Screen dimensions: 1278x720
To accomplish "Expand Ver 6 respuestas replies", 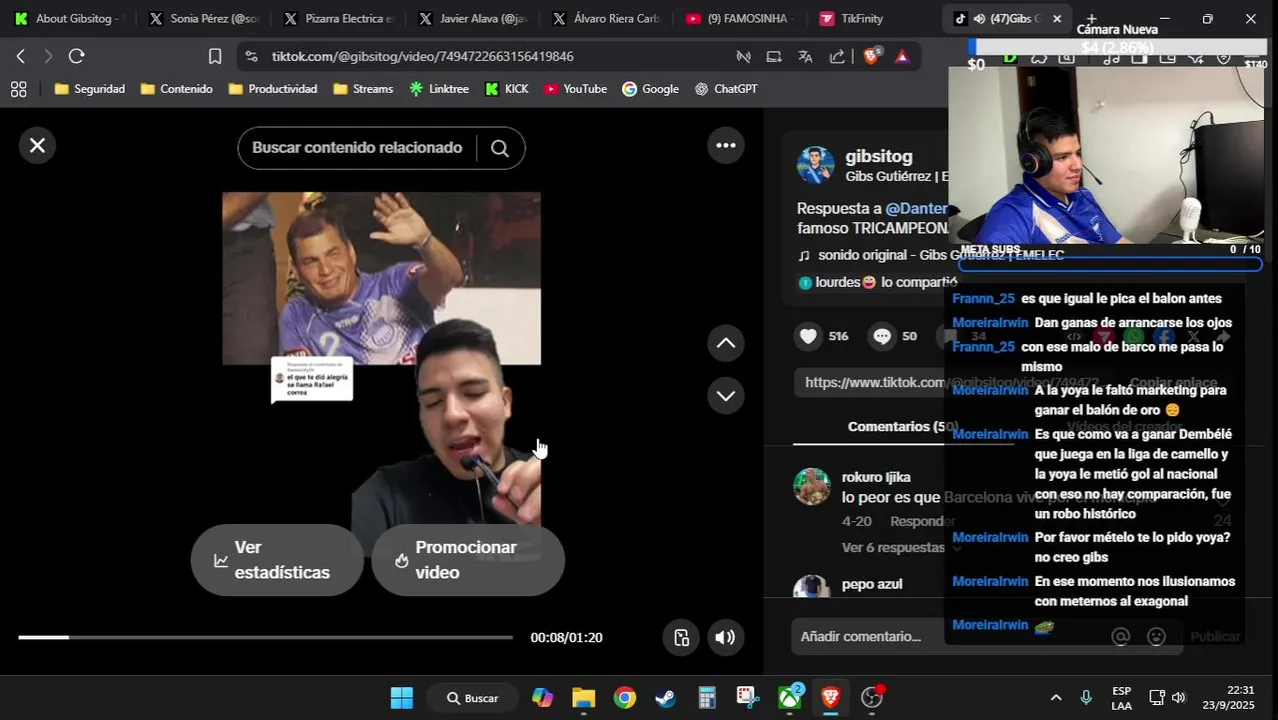I will coord(899,547).
